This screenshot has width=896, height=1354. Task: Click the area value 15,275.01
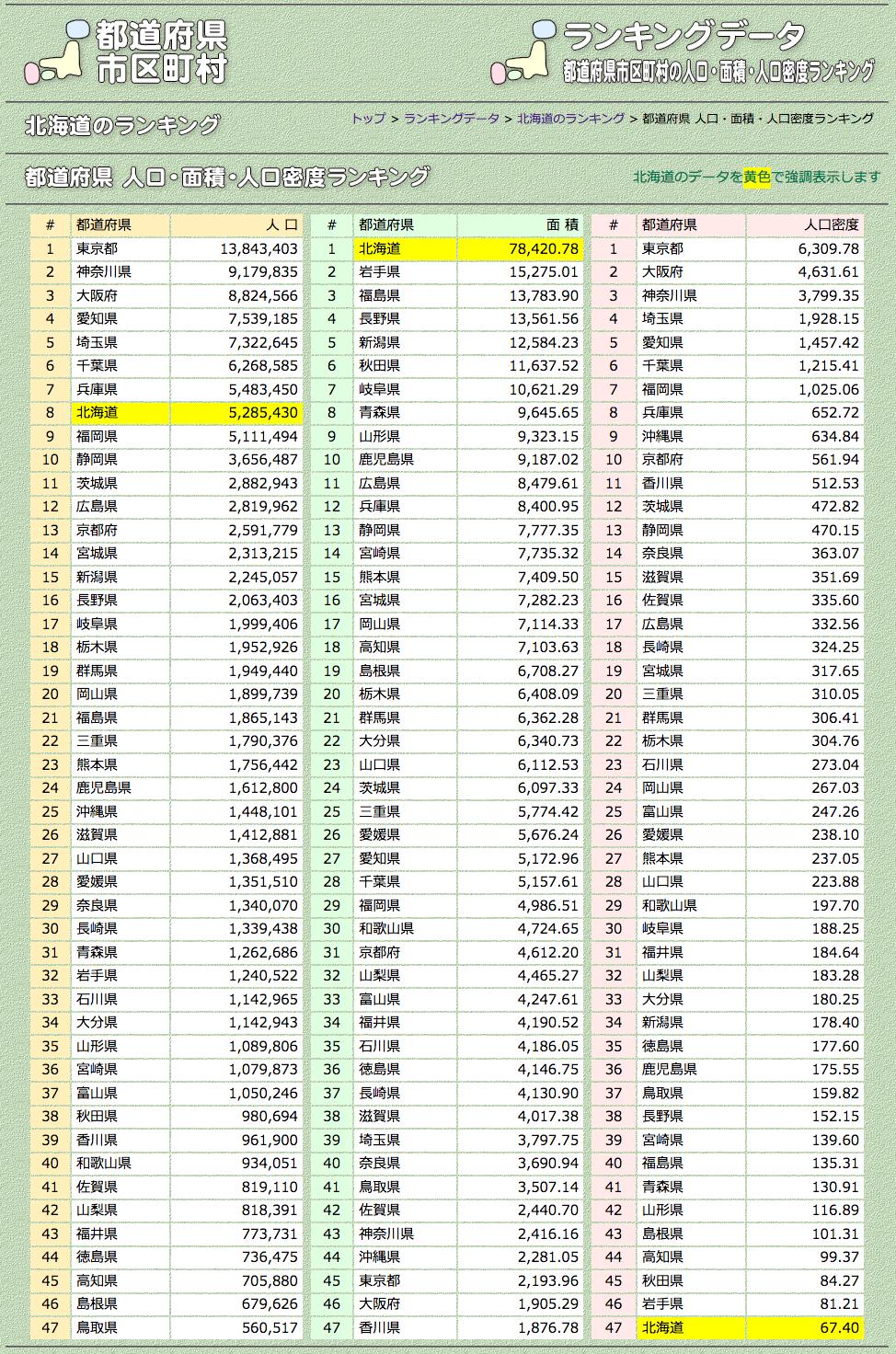(x=544, y=271)
